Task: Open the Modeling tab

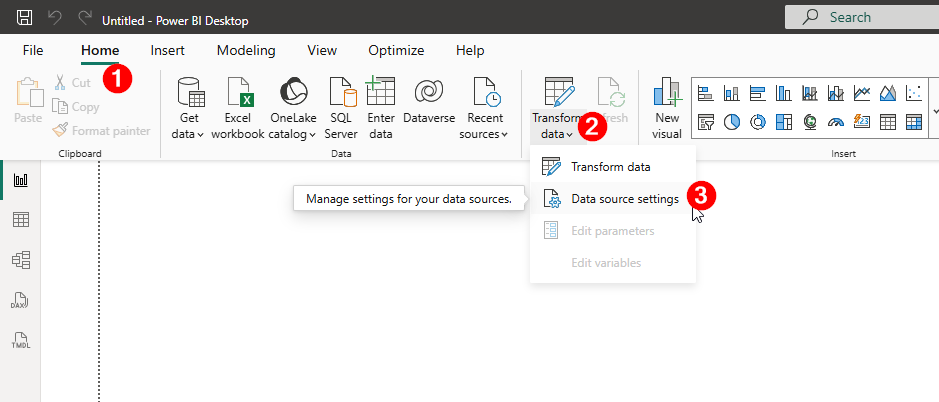Action: pyautogui.click(x=246, y=50)
